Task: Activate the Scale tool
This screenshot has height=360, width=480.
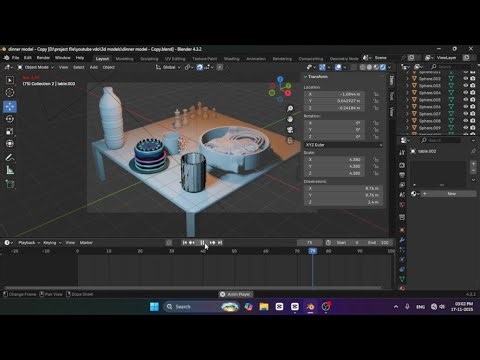Action: (x=10, y=131)
